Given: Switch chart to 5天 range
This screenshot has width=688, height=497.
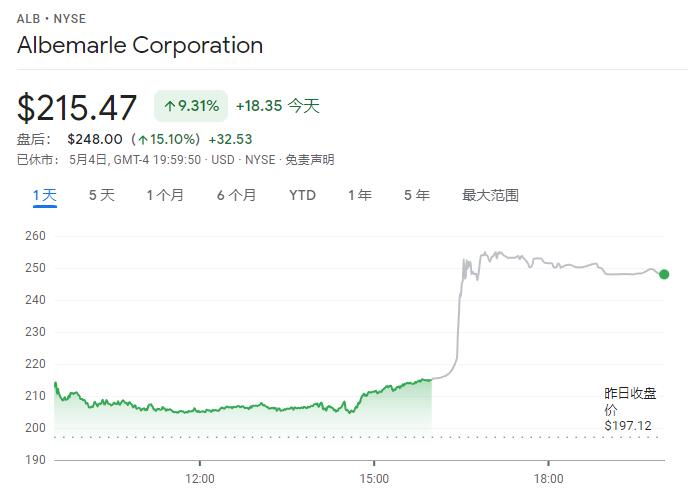Looking at the screenshot, I should click(101, 195).
